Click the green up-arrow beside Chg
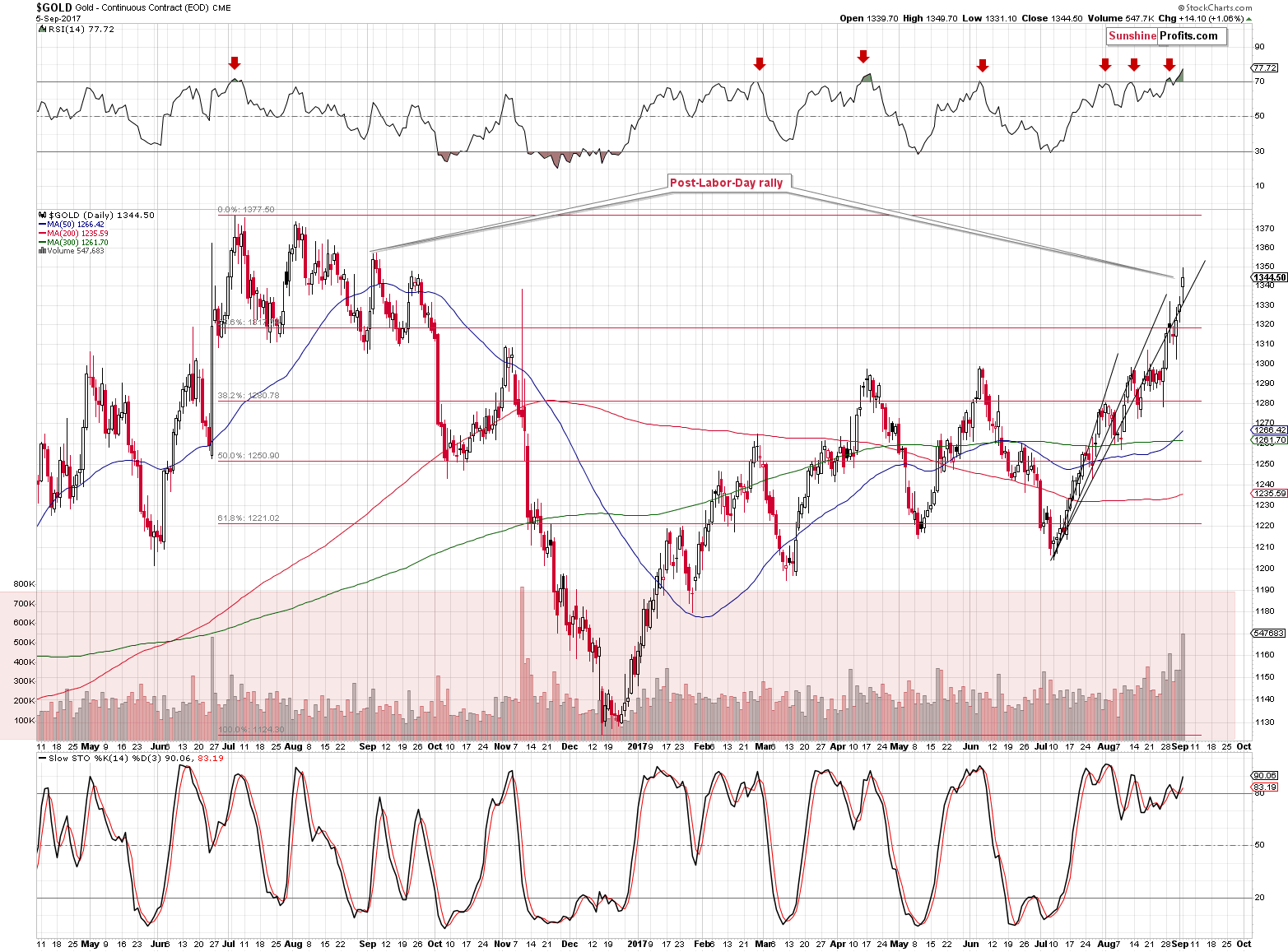 coord(1248,18)
